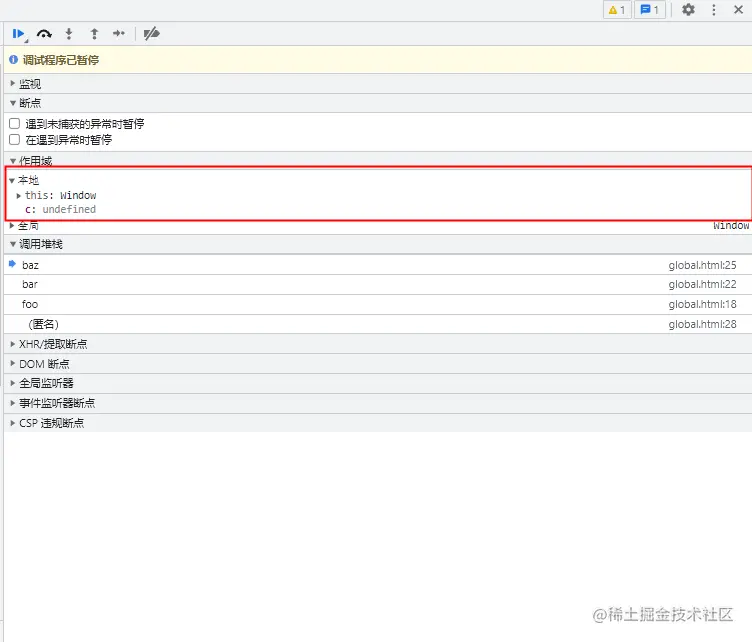Open the three-dot customize menu
The image size is (752, 642).
714,10
